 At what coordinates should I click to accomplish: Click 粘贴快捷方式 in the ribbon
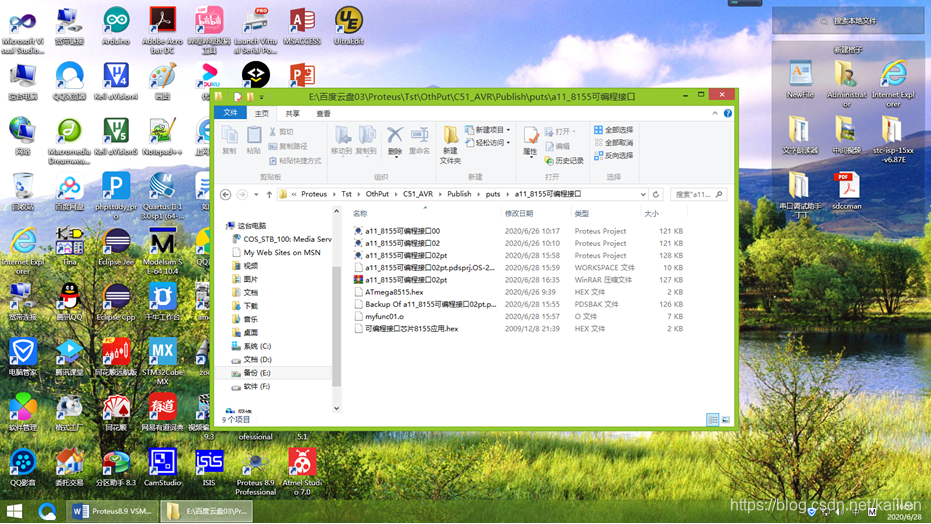295,161
